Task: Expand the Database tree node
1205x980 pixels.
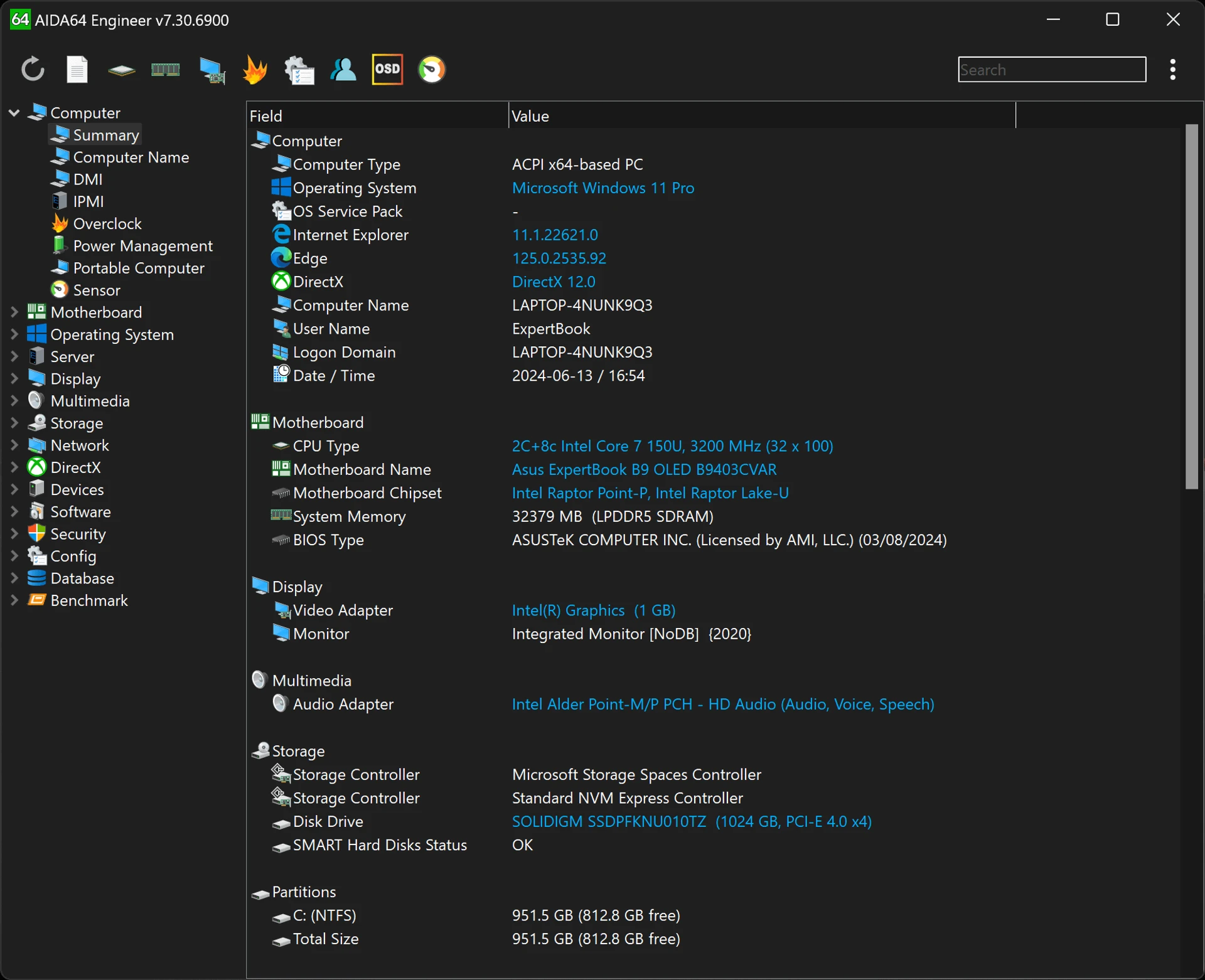Action: pyautogui.click(x=14, y=578)
